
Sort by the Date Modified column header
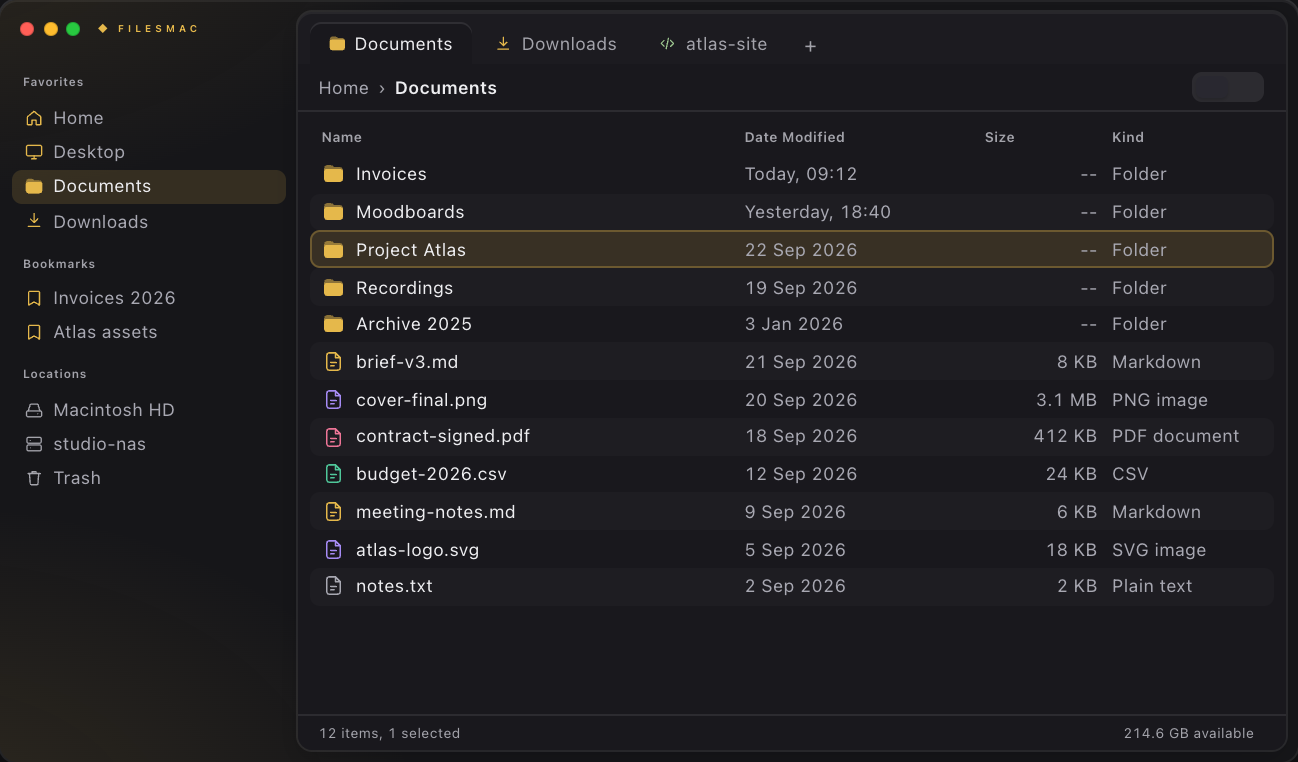(x=795, y=137)
